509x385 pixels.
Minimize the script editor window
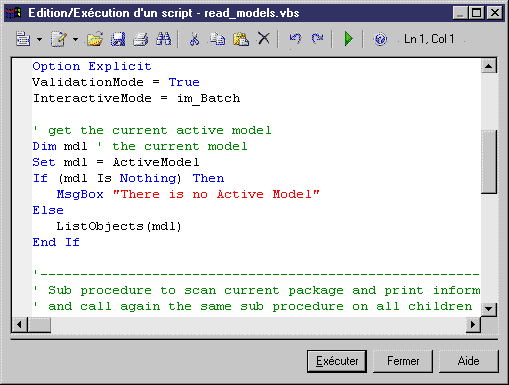coord(460,13)
